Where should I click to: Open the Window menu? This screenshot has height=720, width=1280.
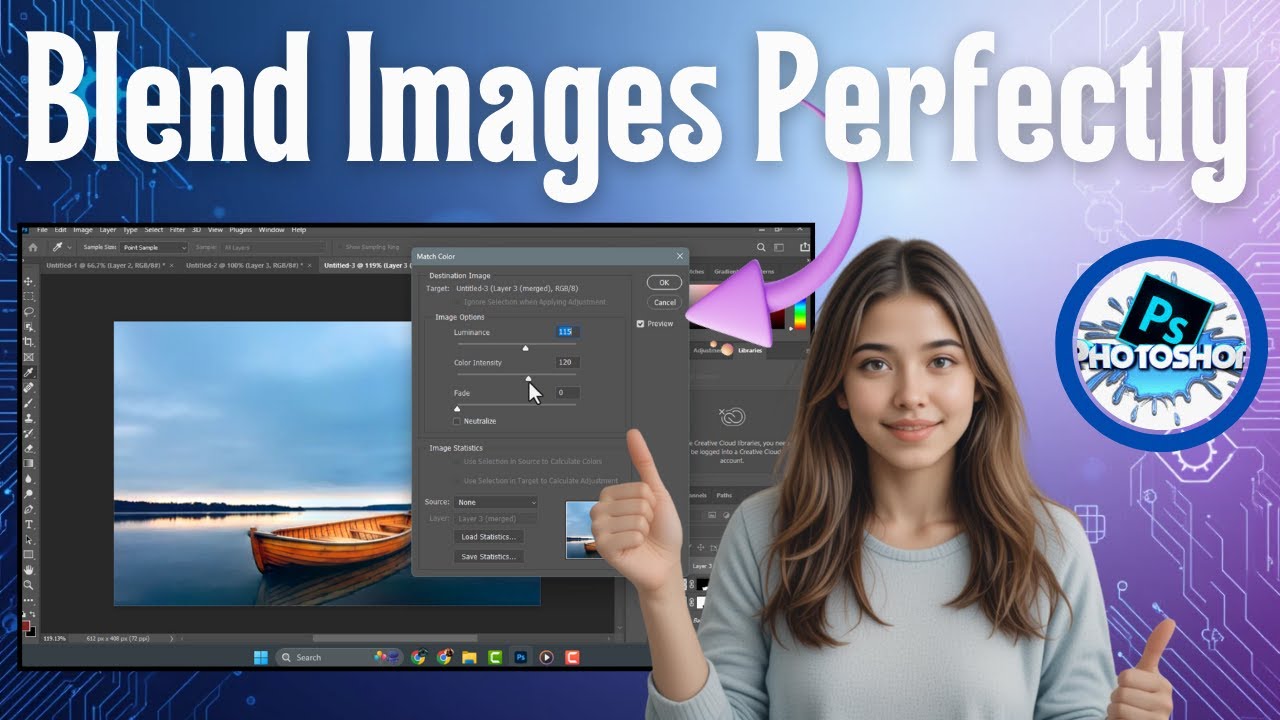tap(271, 230)
